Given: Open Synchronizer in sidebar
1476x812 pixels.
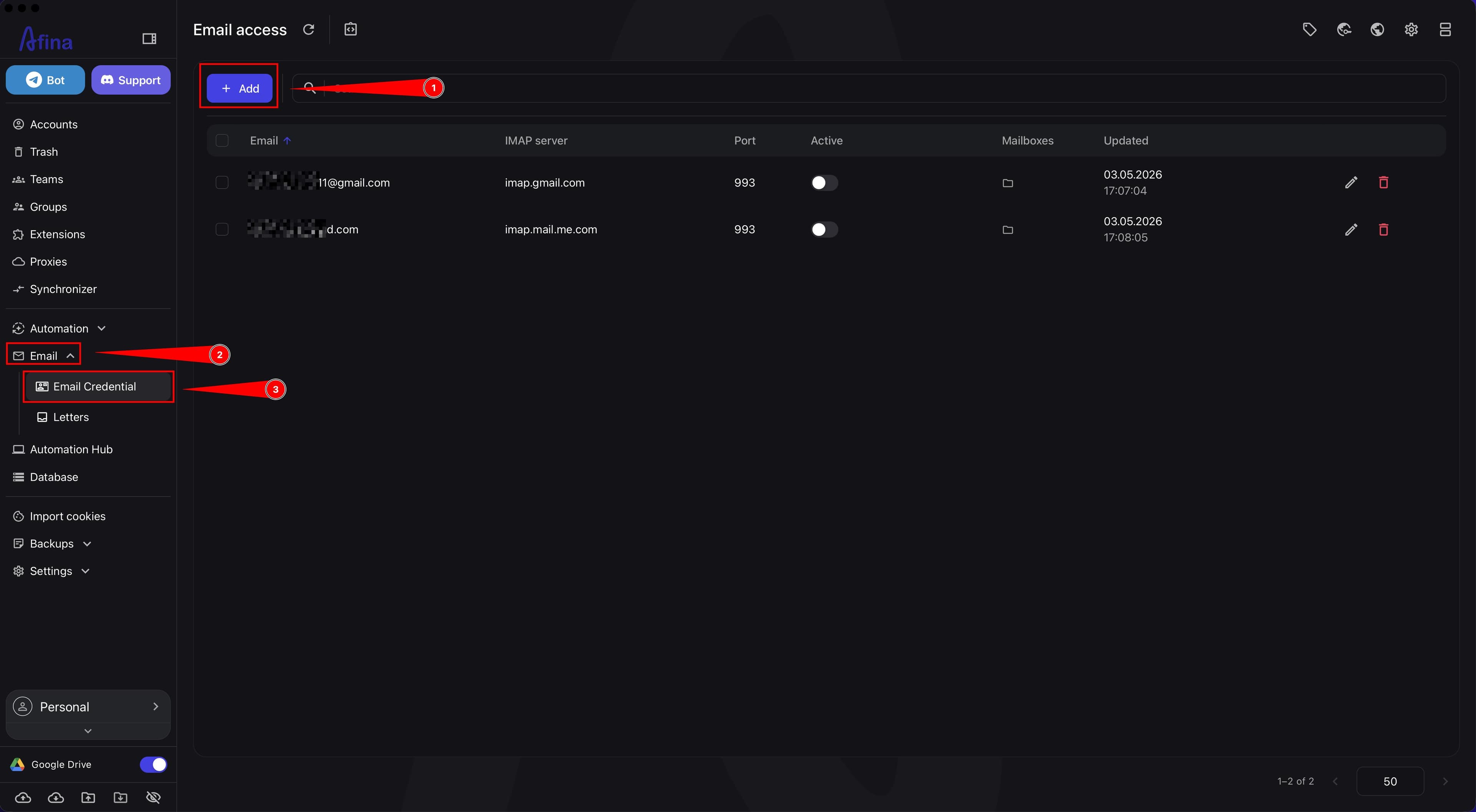Looking at the screenshot, I should (x=63, y=289).
